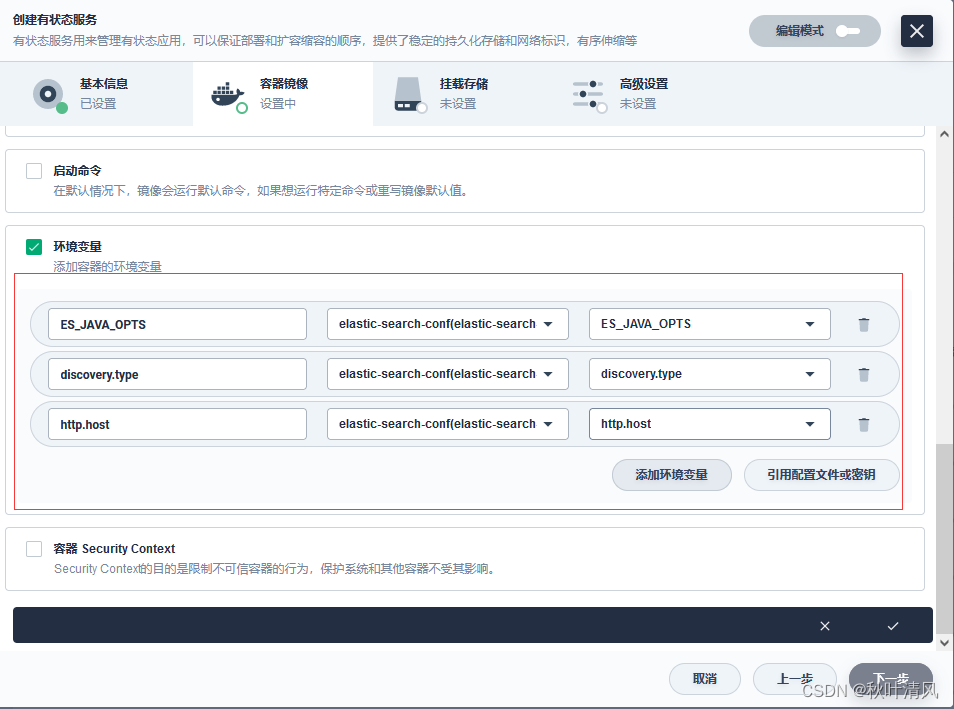Click 引用配置文件或密钥
The height and width of the screenshot is (709, 954).
pos(820,475)
